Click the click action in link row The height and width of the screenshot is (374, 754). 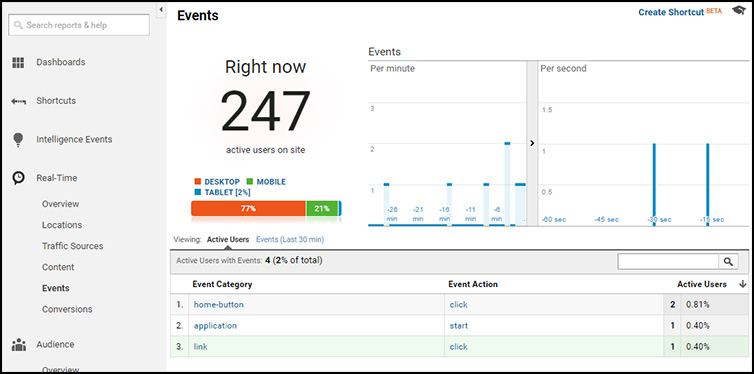(459, 347)
